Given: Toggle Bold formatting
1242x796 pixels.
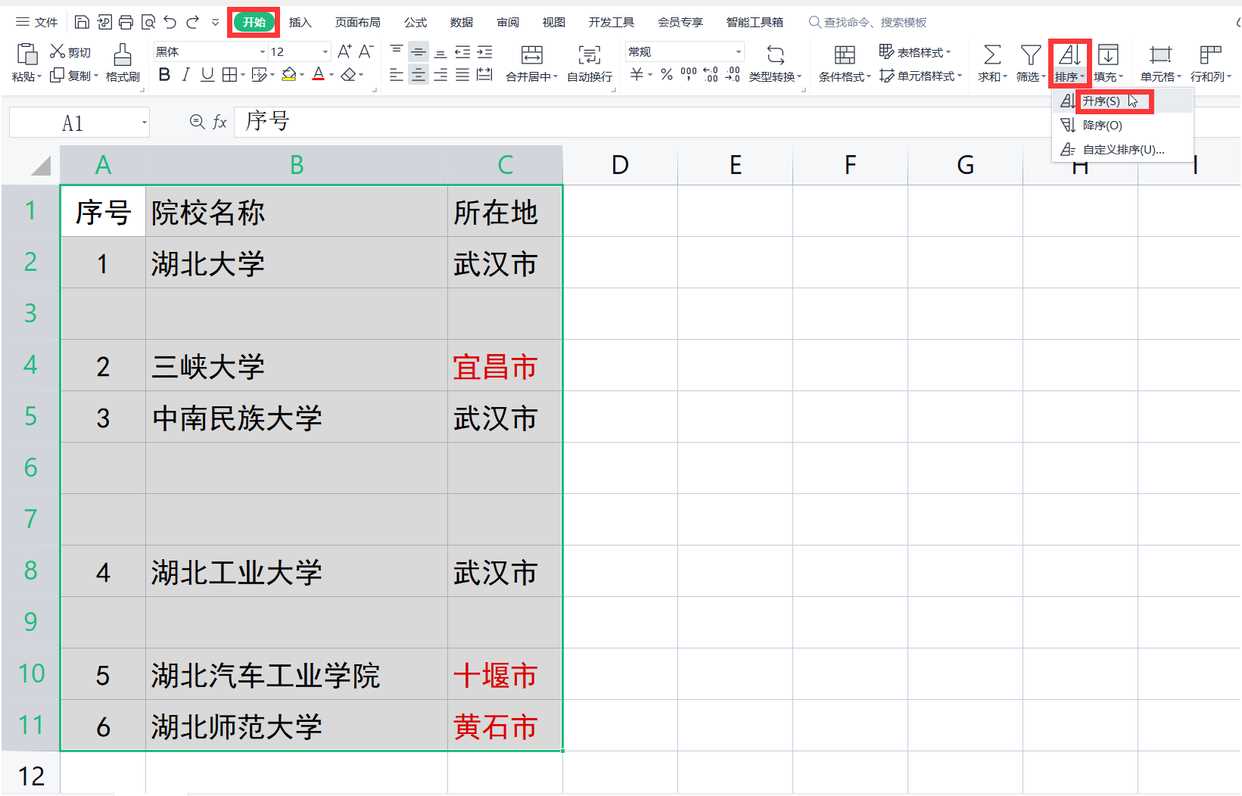Looking at the screenshot, I should pyautogui.click(x=165, y=75).
